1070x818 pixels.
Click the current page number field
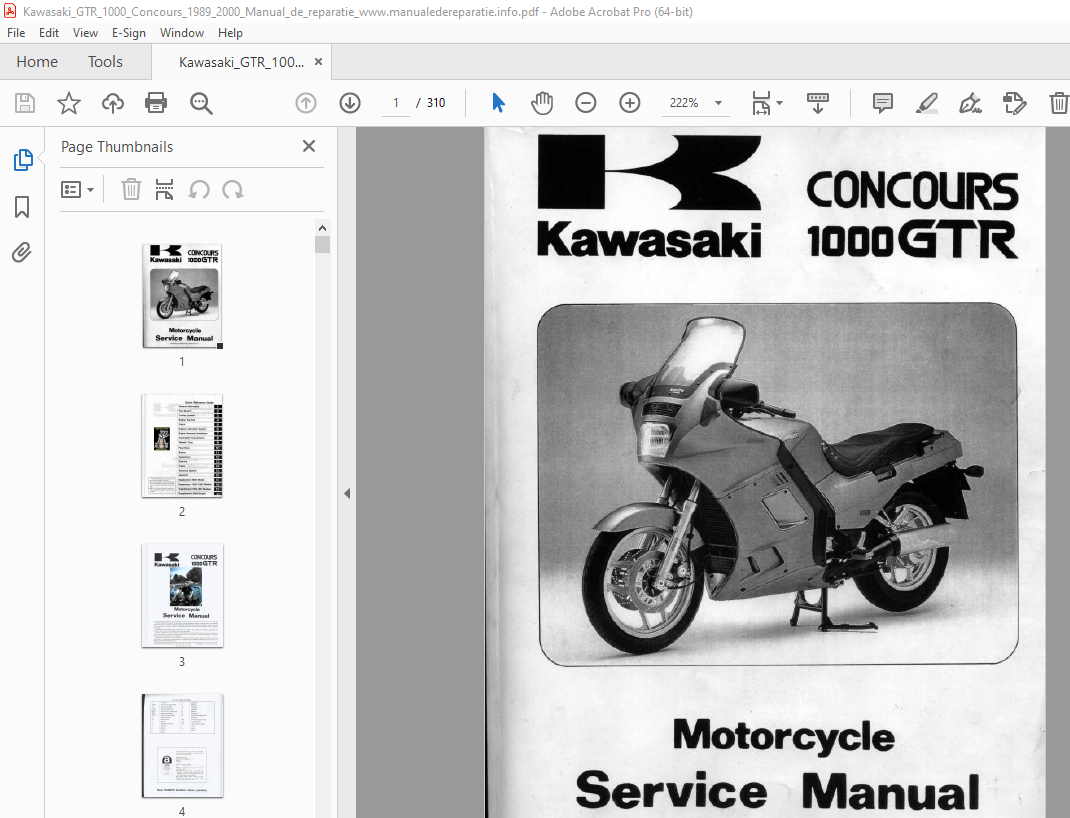point(396,103)
